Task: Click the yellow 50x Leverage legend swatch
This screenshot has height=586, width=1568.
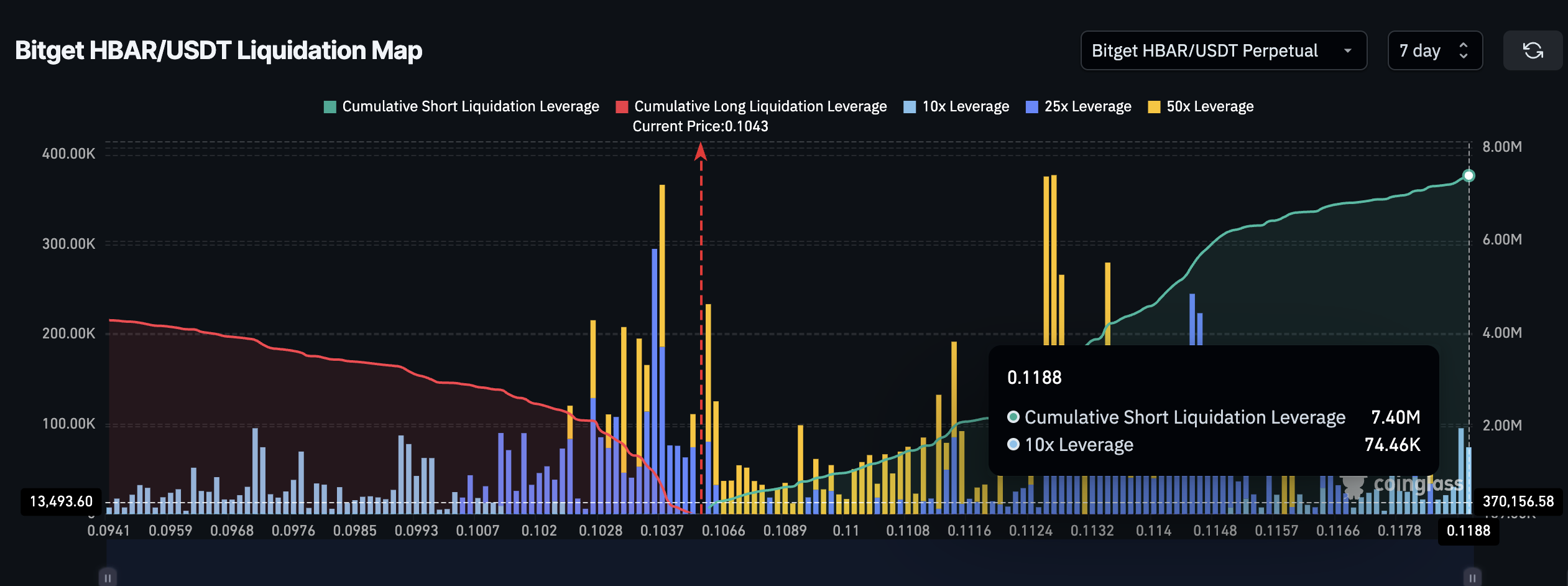Action: 1153,106
